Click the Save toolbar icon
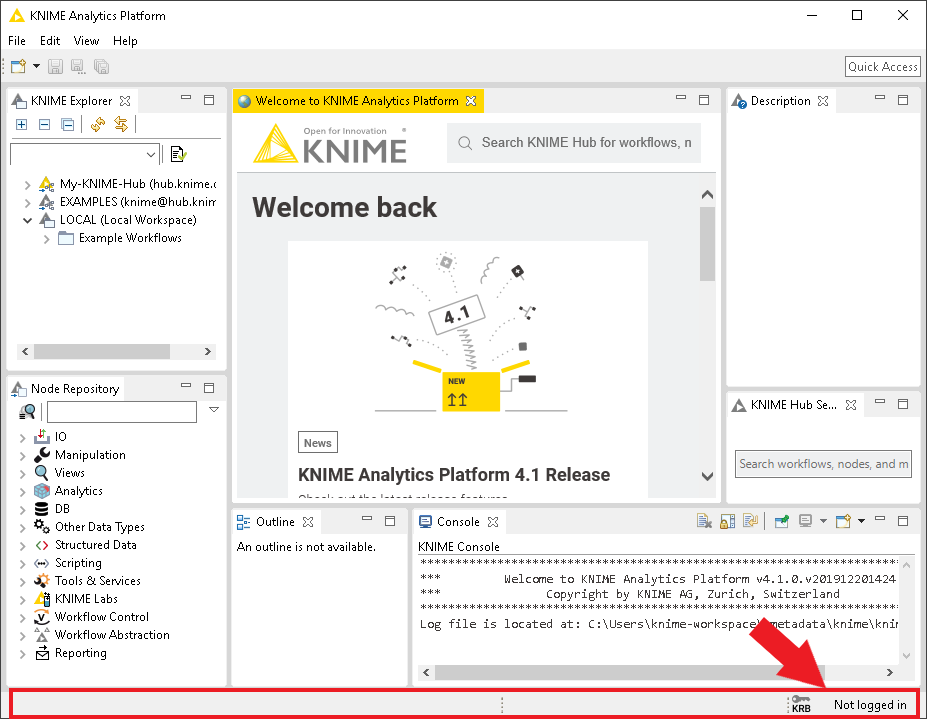The image size is (927, 719). pos(55,66)
